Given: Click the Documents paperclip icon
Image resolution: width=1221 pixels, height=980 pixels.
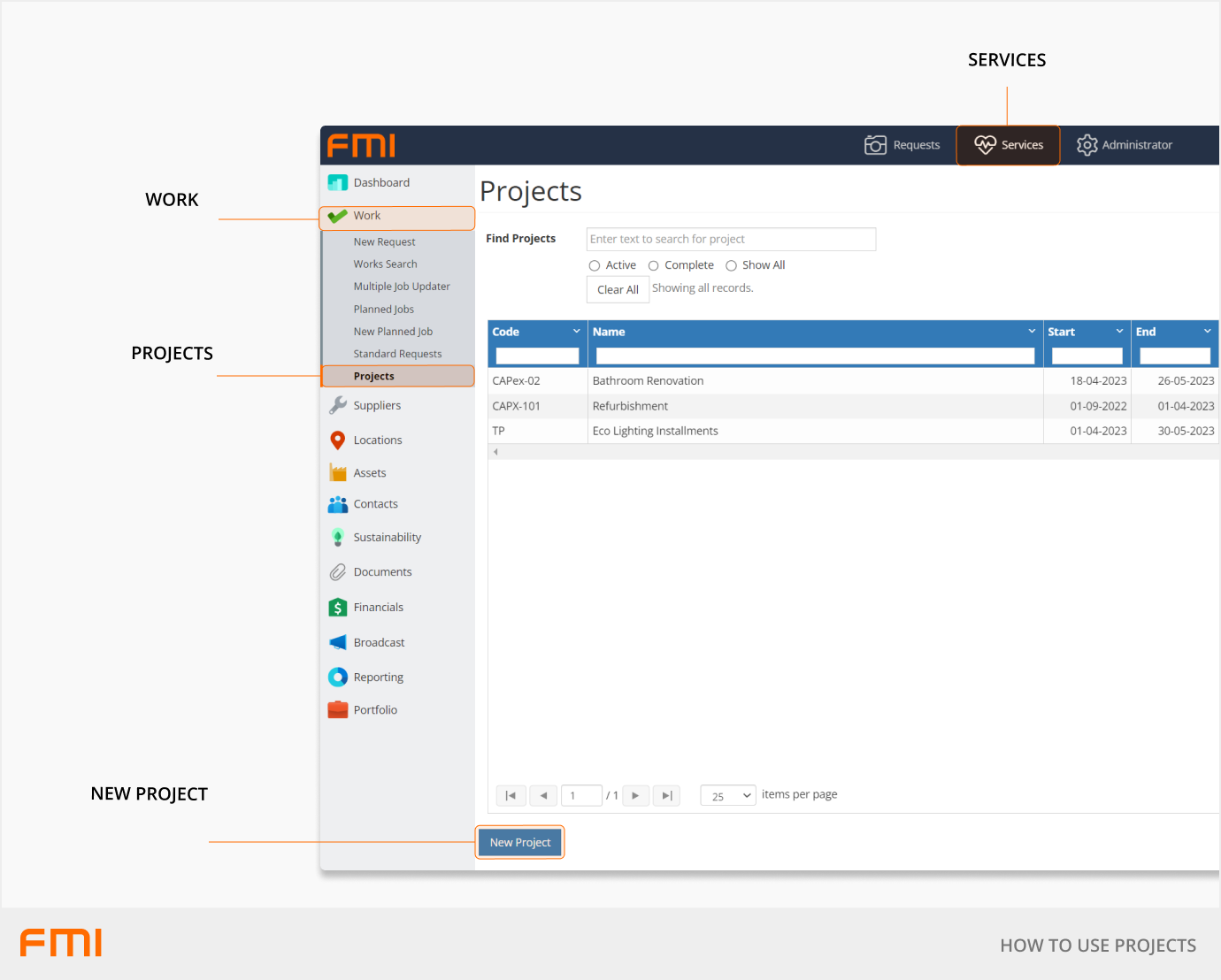Looking at the screenshot, I should (337, 572).
